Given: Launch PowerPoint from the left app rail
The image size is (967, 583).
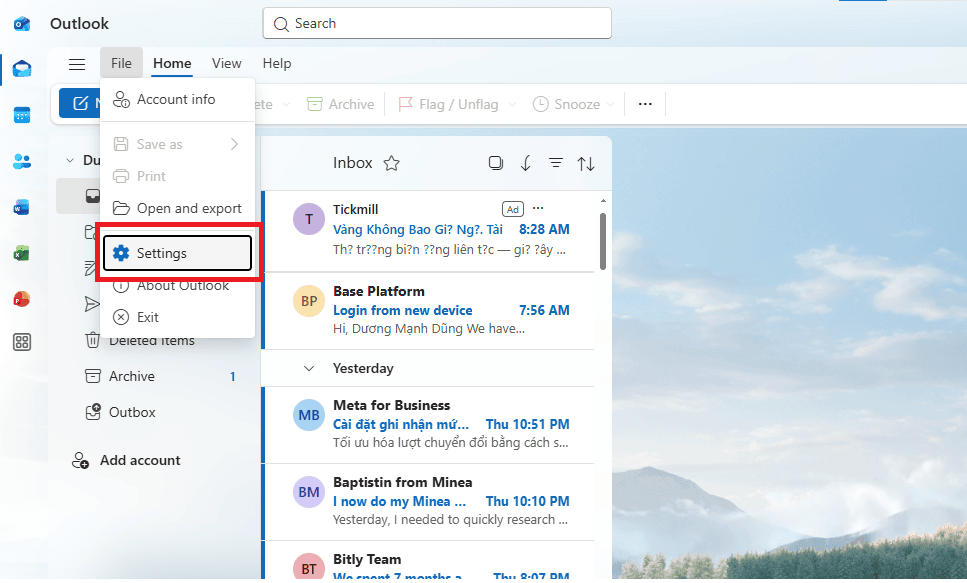Looking at the screenshot, I should pos(22,299).
